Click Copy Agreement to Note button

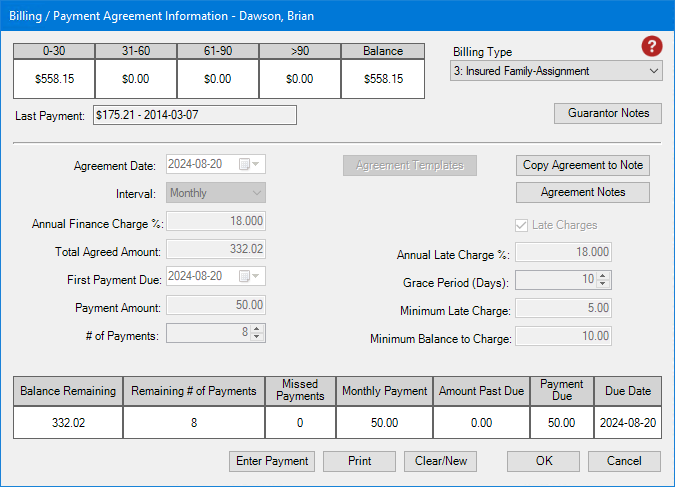pos(584,165)
